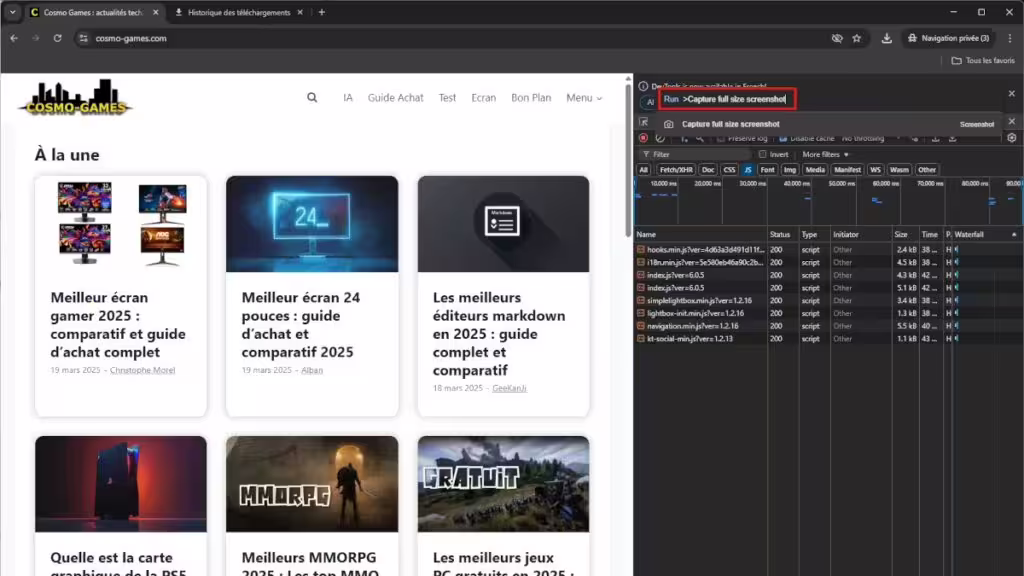Expand the website Menu dropdown
The image size is (1024, 576).
point(584,98)
